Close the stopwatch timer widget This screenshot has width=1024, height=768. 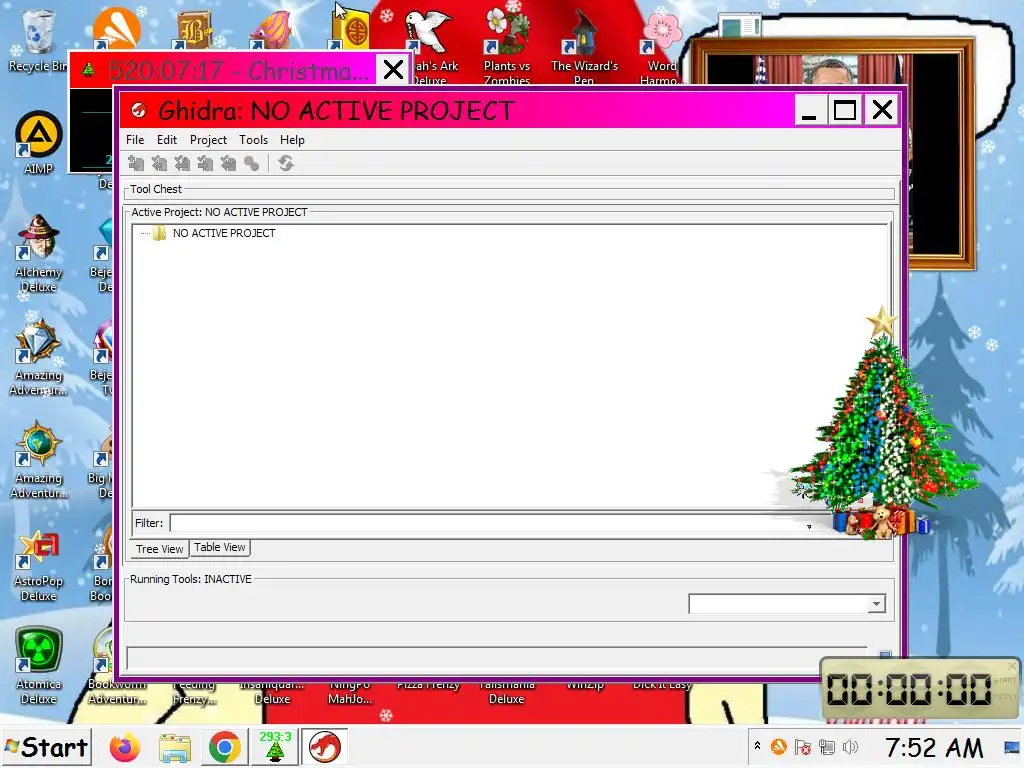[x=1012, y=665]
